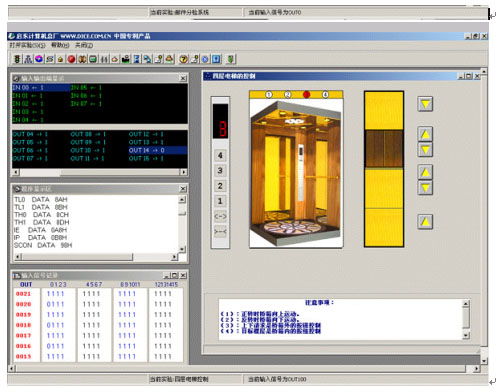Select floor 1 inside elevator panel
The image size is (498, 392).
pyautogui.click(x=220, y=201)
